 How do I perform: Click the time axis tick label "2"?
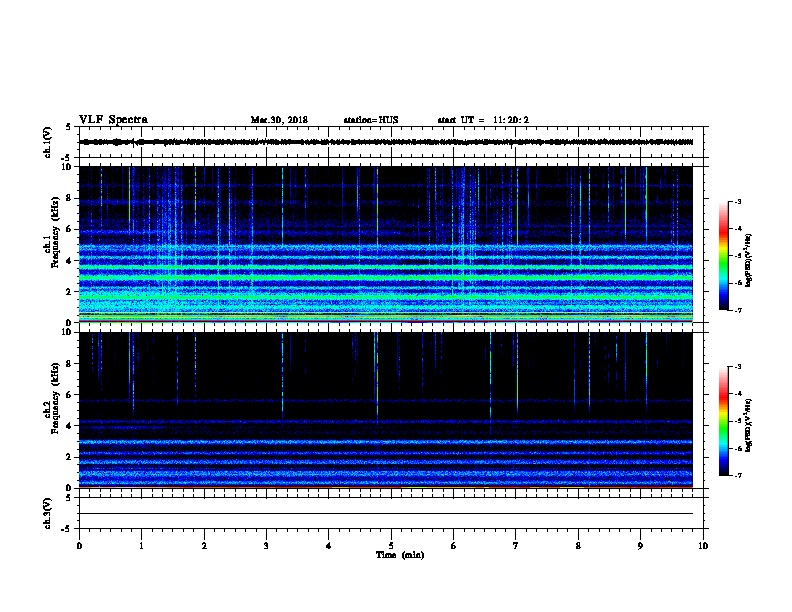click(x=204, y=546)
